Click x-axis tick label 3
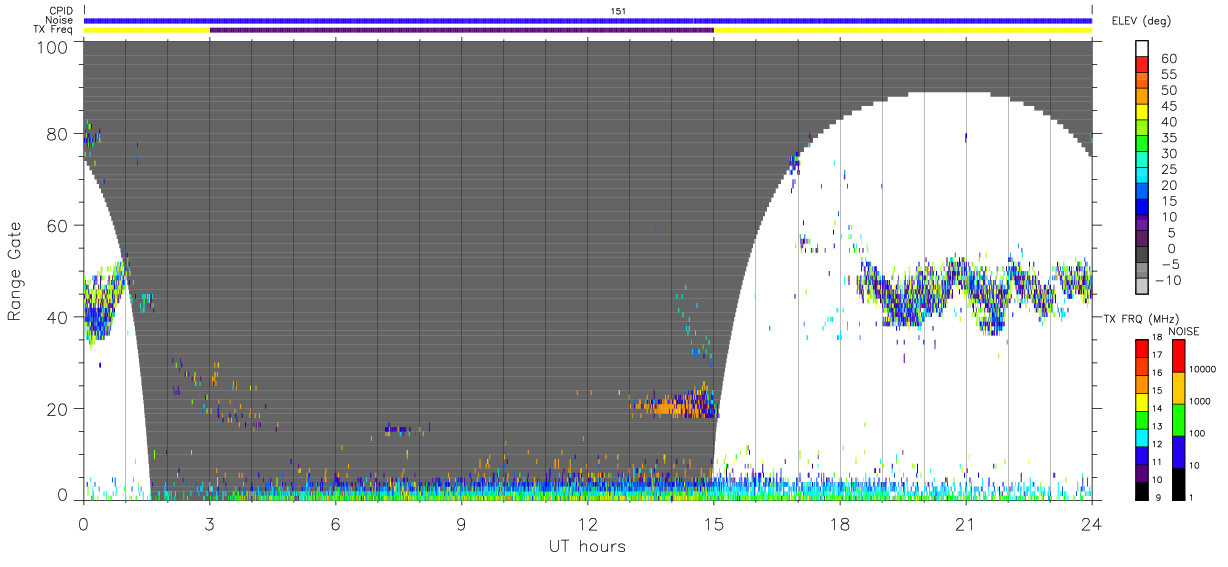 click(210, 523)
